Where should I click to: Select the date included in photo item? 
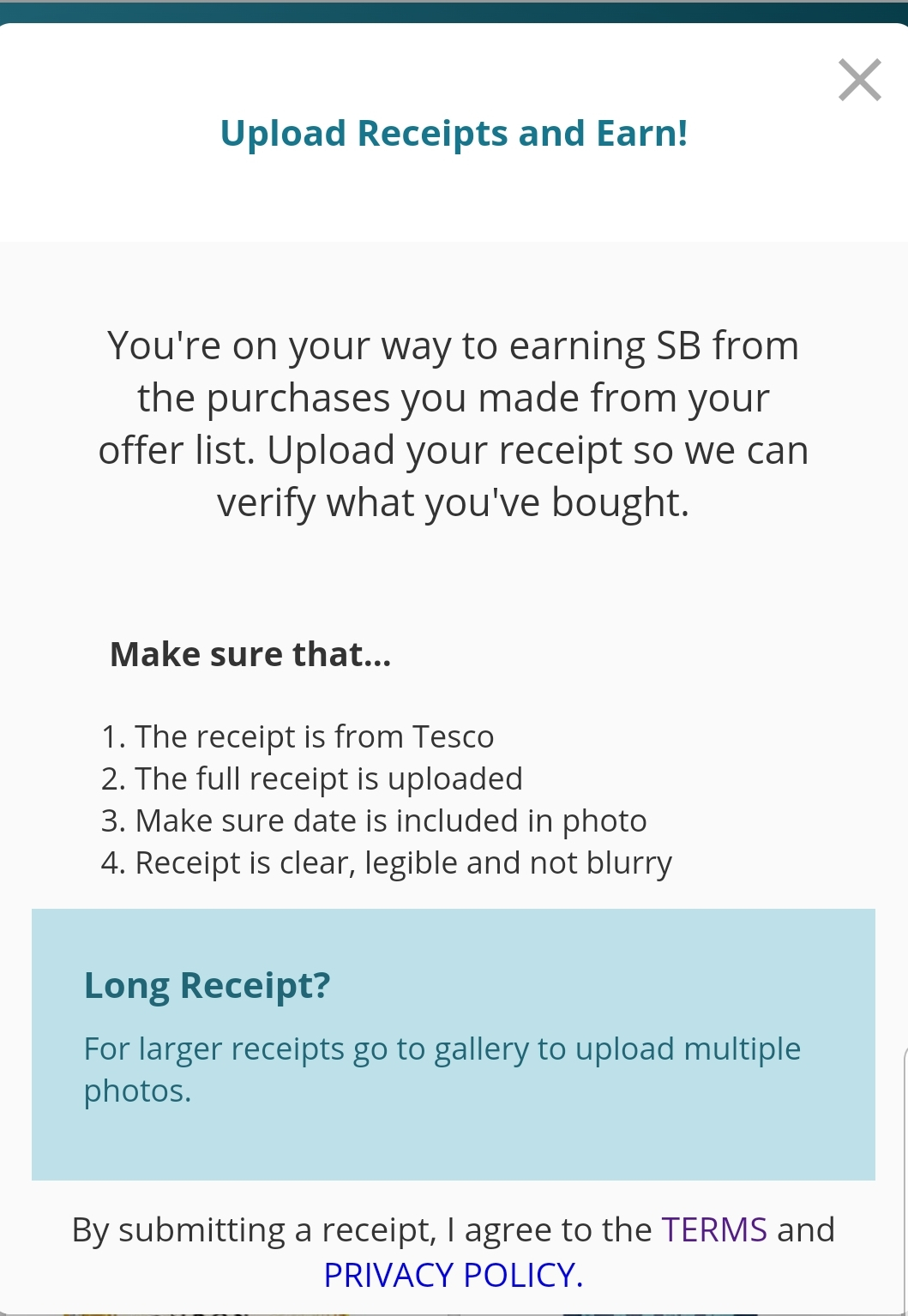point(374,820)
